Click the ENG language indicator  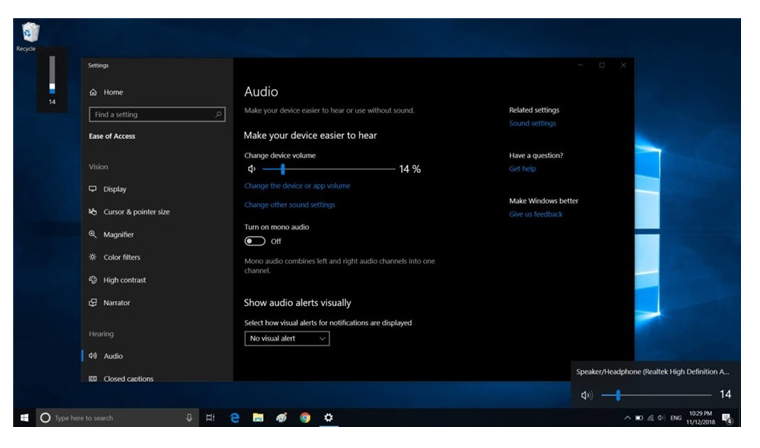coord(676,418)
